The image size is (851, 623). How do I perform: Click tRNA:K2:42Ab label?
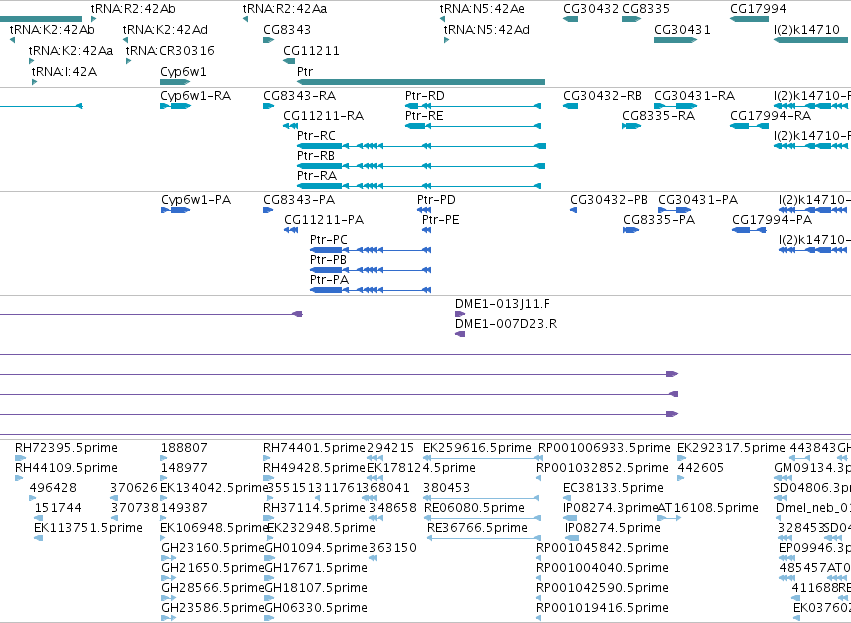[52, 30]
